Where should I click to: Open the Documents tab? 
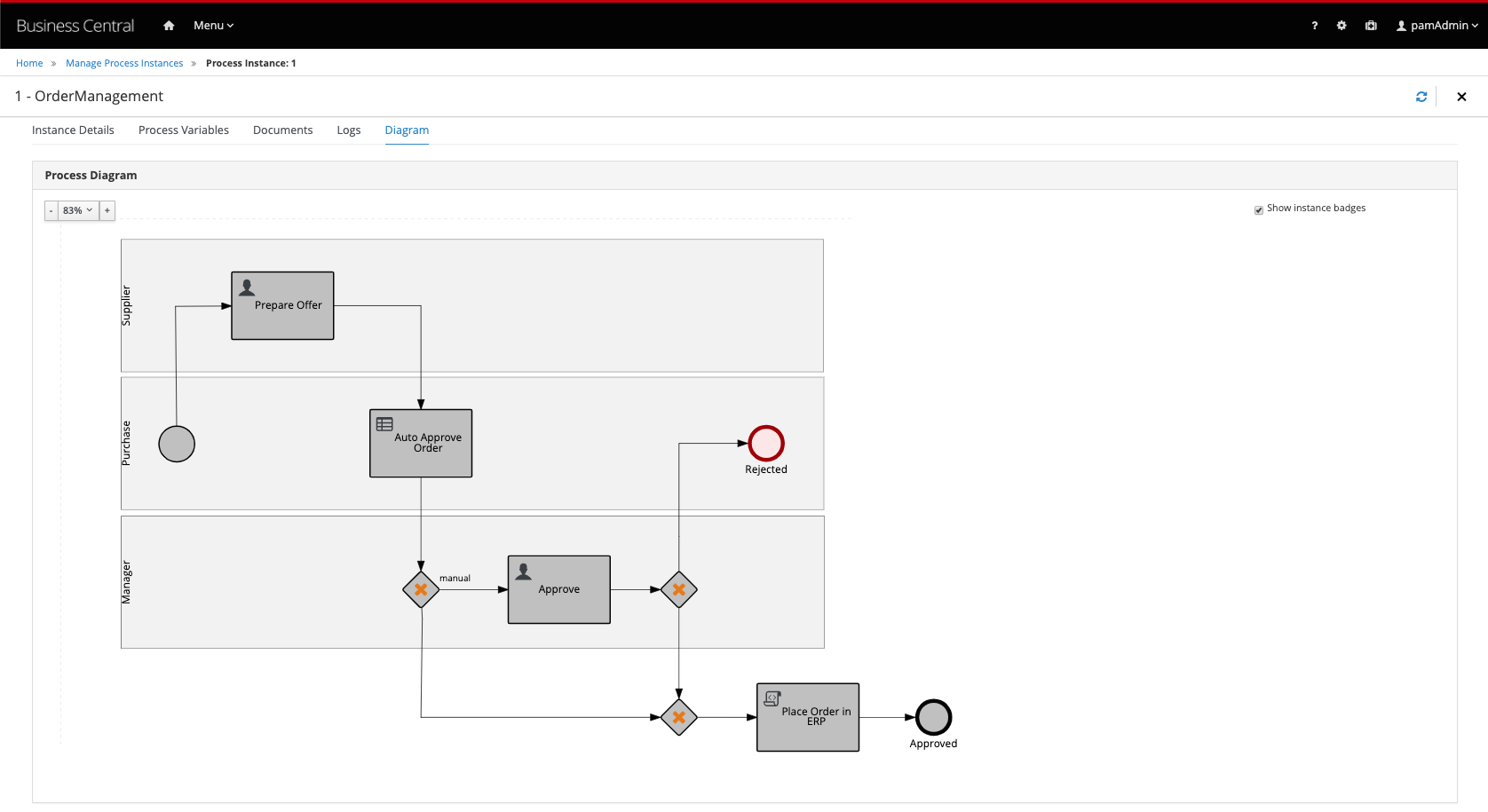(x=283, y=130)
